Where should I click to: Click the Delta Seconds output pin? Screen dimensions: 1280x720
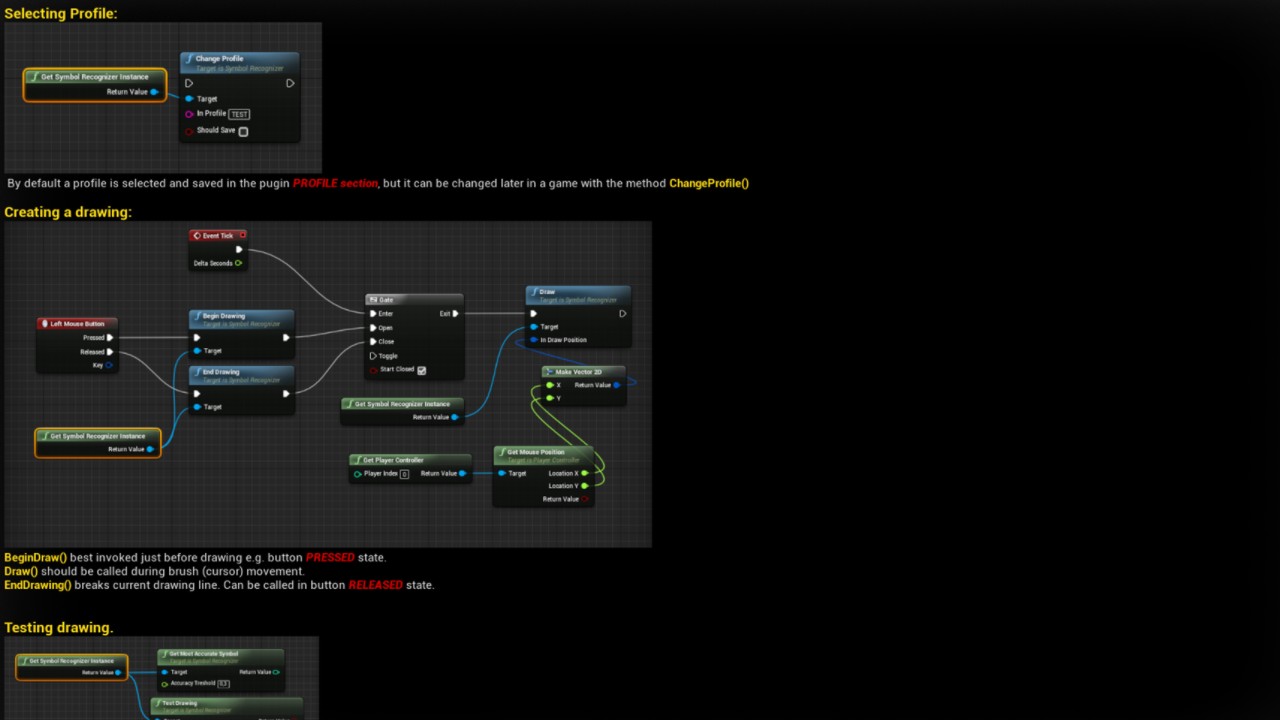point(238,264)
